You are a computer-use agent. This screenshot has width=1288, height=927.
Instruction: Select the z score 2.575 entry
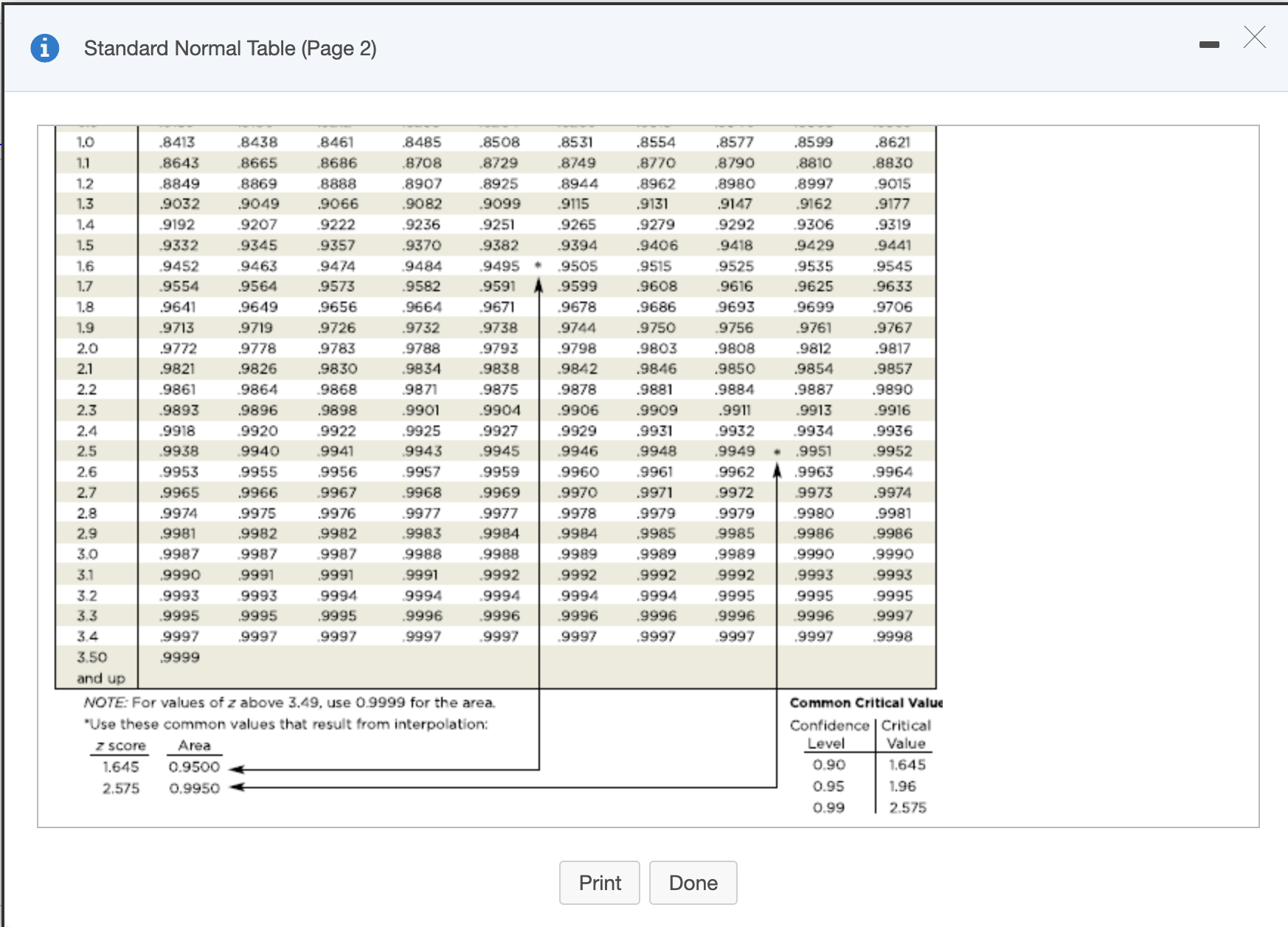point(120,788)
